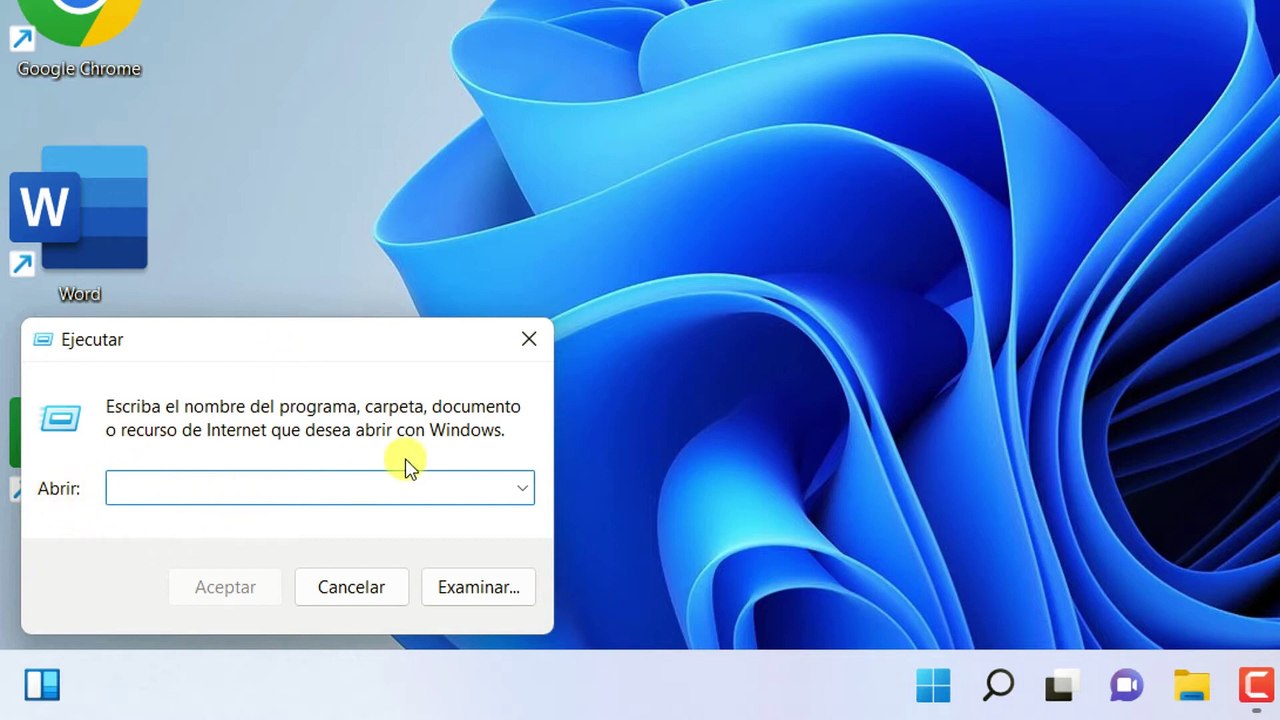Image resolution: width=1280 pixels, height=720 pixels.
Task: Click the Ejecutar title bar icon
Action: tap(43, 340)
